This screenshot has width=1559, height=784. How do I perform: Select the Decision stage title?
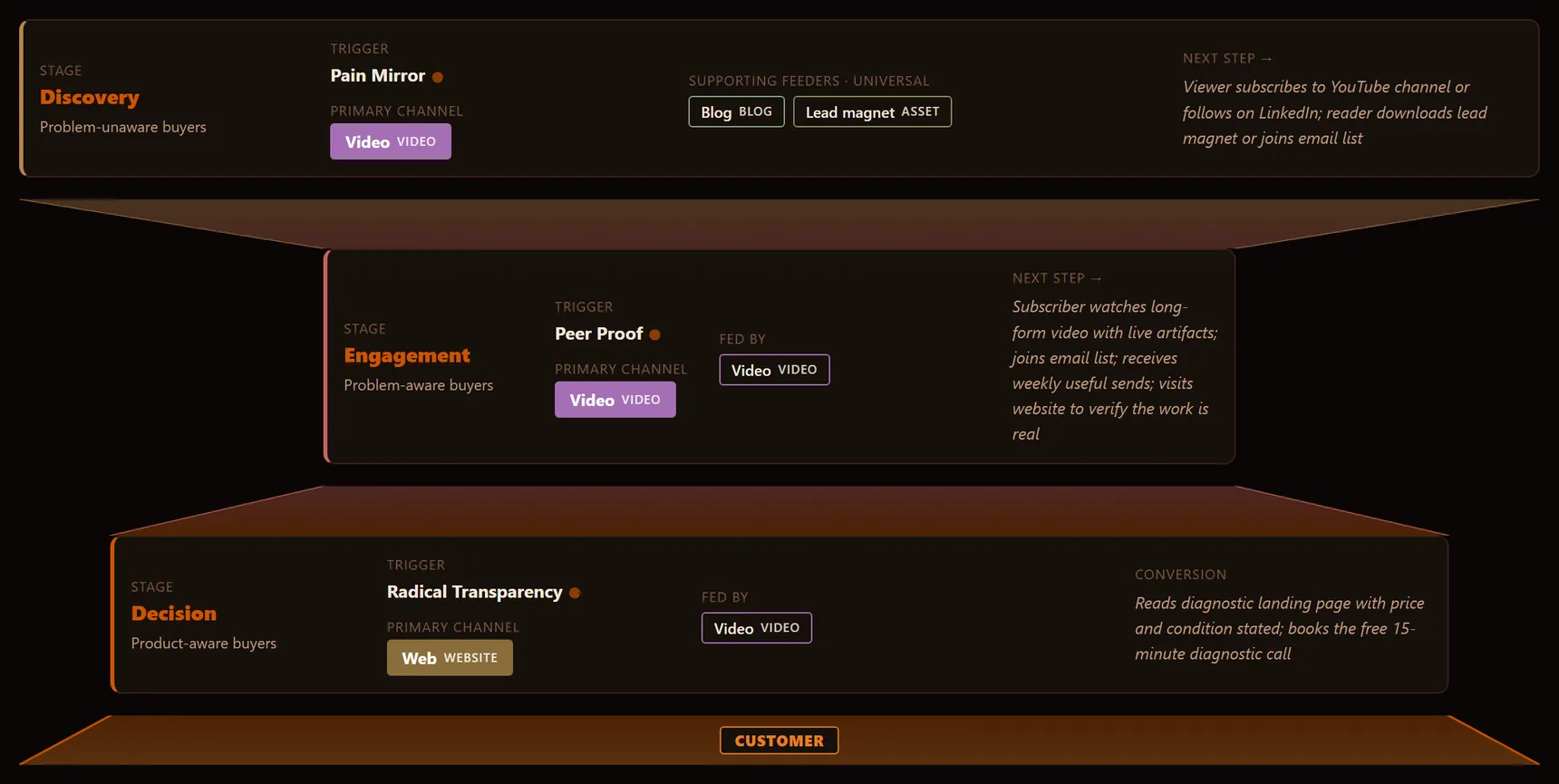coord(174,614)
